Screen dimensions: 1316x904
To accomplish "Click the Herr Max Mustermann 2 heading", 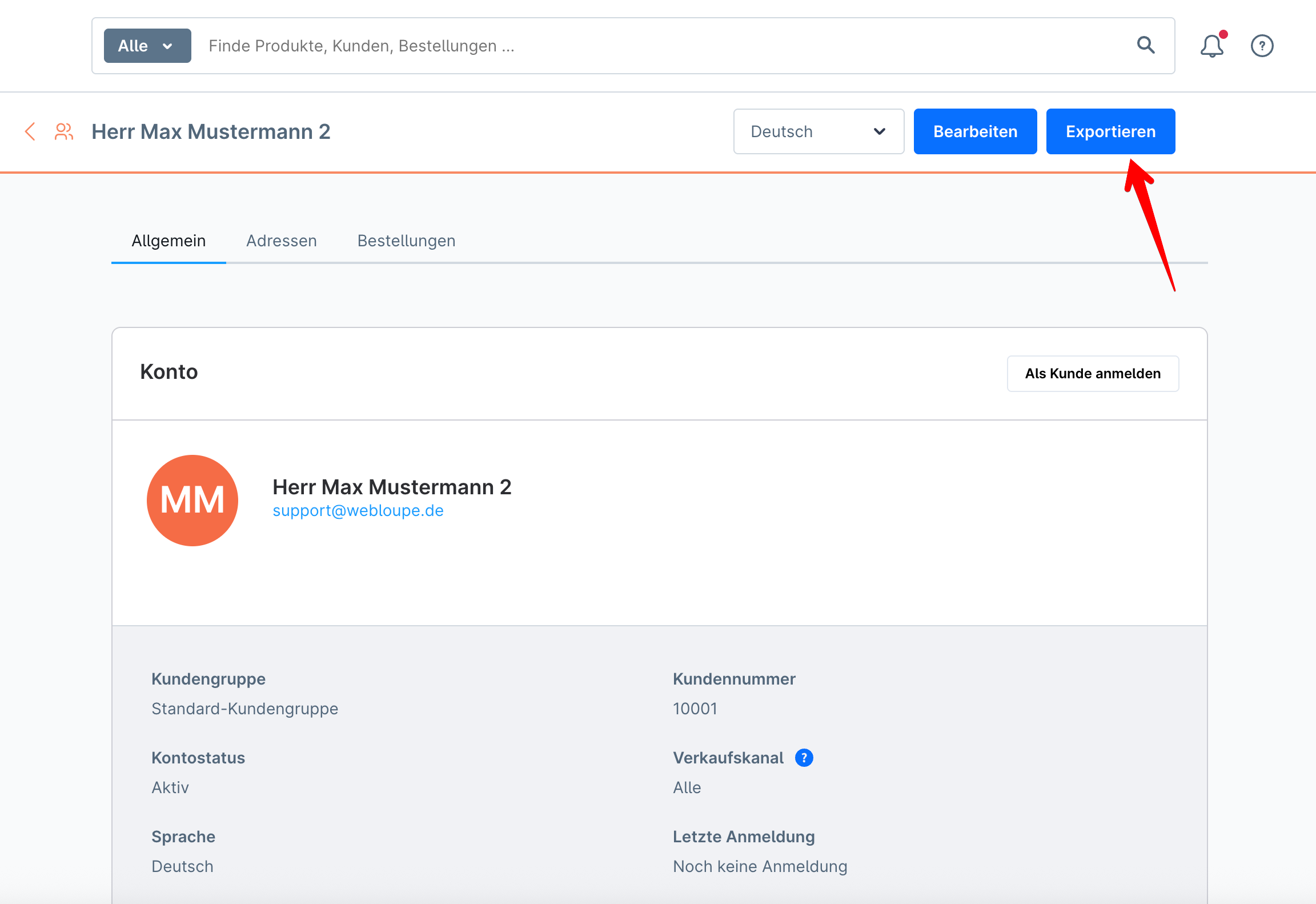I will (x=211, y=131).
